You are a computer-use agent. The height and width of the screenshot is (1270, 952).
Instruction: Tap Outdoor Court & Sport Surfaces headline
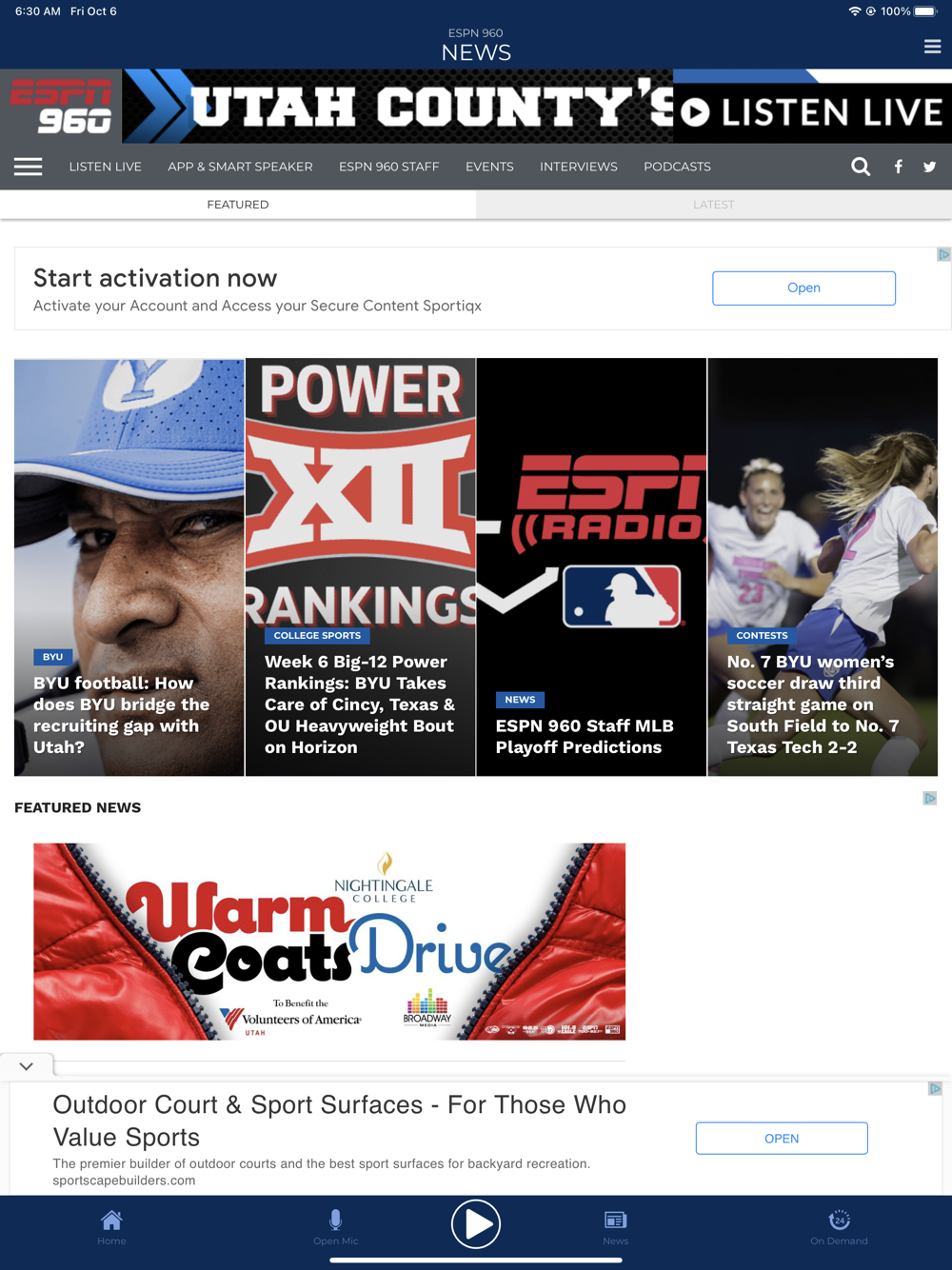[339, 1121]
